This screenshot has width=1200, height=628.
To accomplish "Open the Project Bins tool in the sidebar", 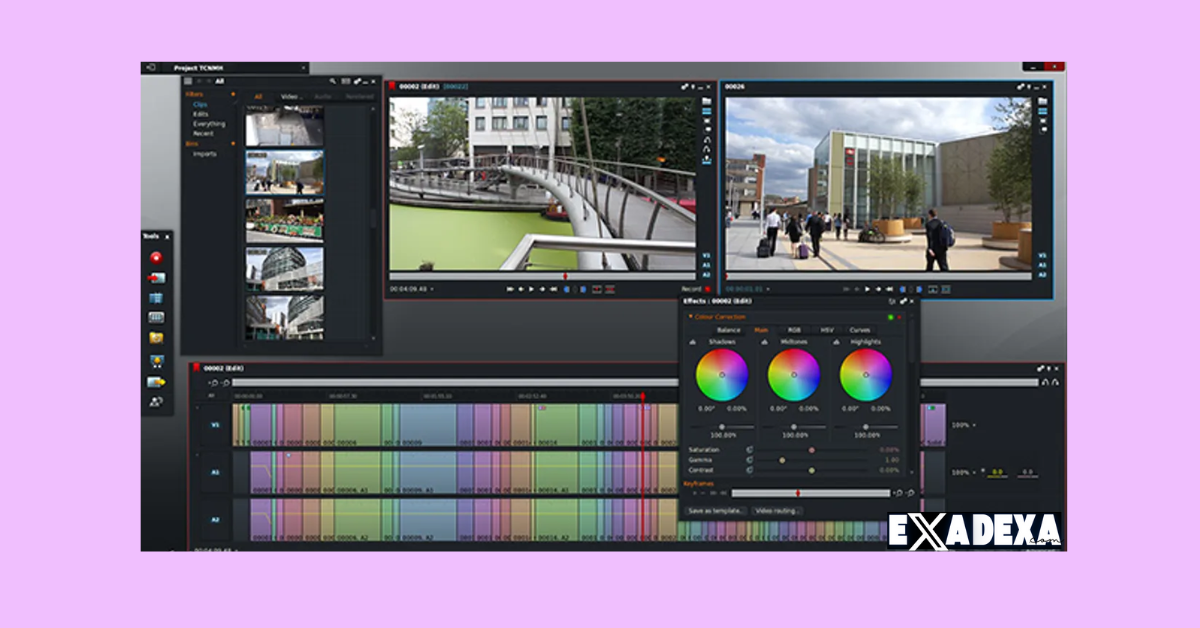I will pos(156,296).
